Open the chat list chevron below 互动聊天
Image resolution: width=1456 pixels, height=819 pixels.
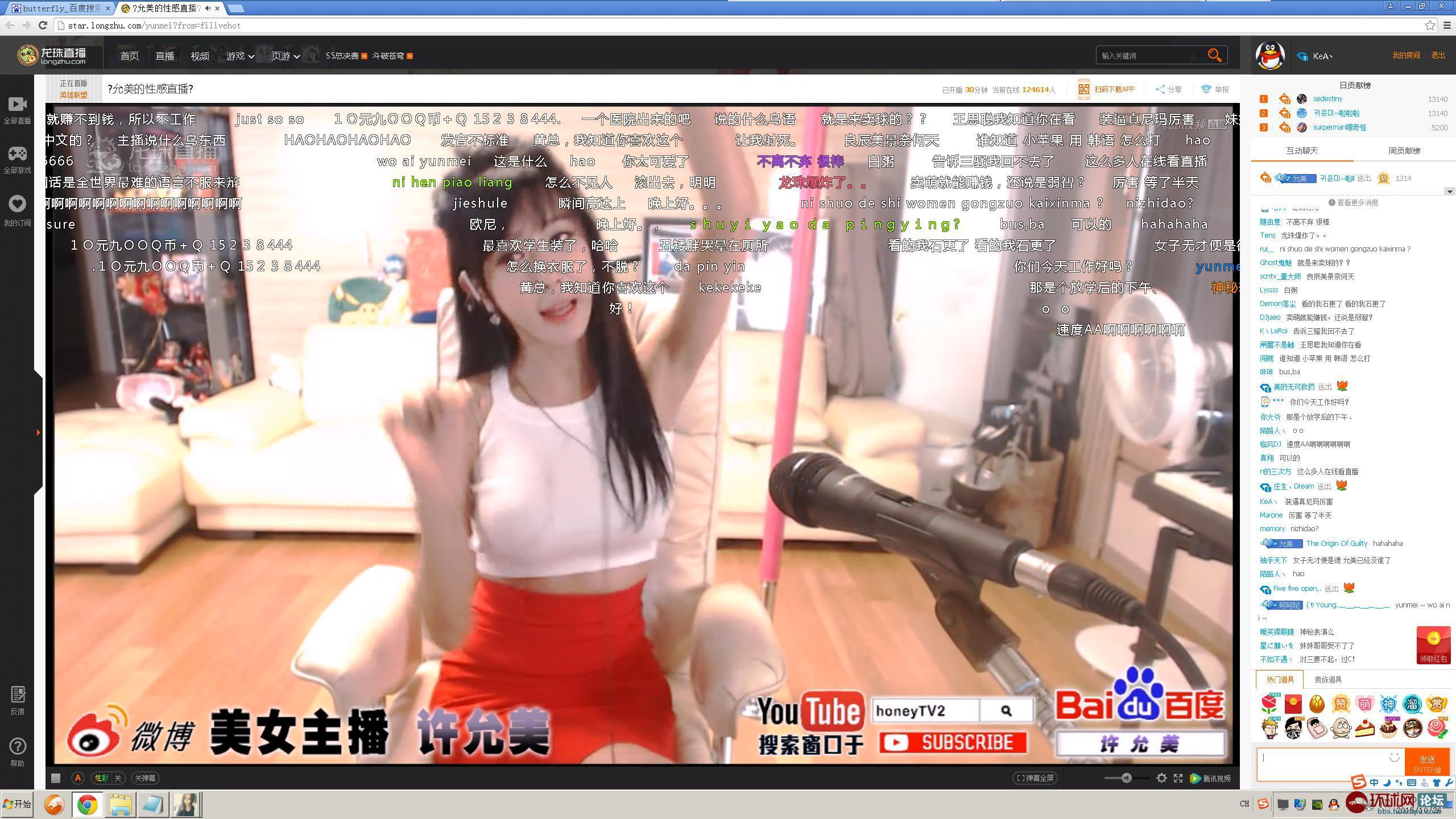(1449, 192)
